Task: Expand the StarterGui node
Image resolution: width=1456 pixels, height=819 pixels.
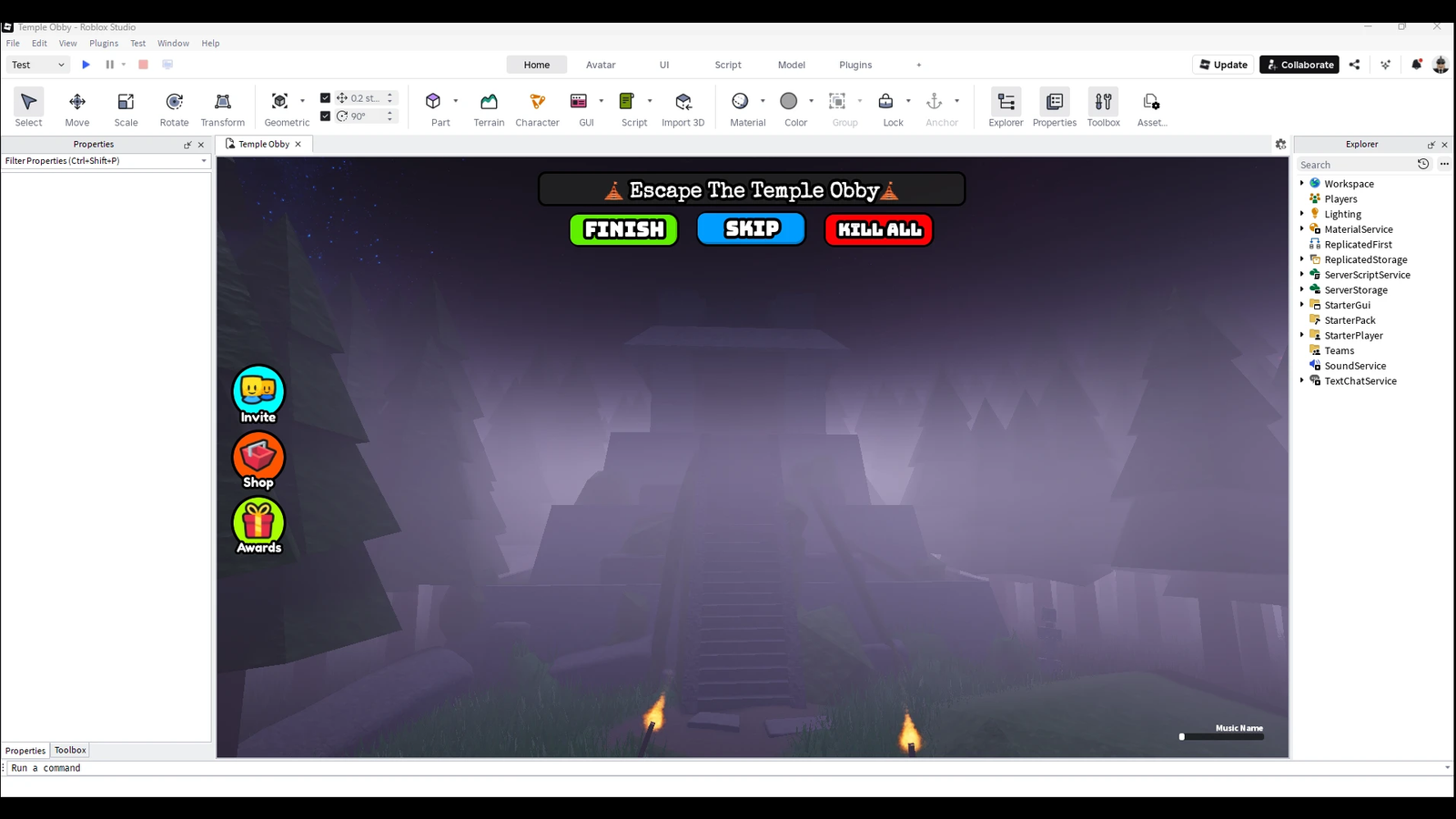Action: tap(1301, 305)
